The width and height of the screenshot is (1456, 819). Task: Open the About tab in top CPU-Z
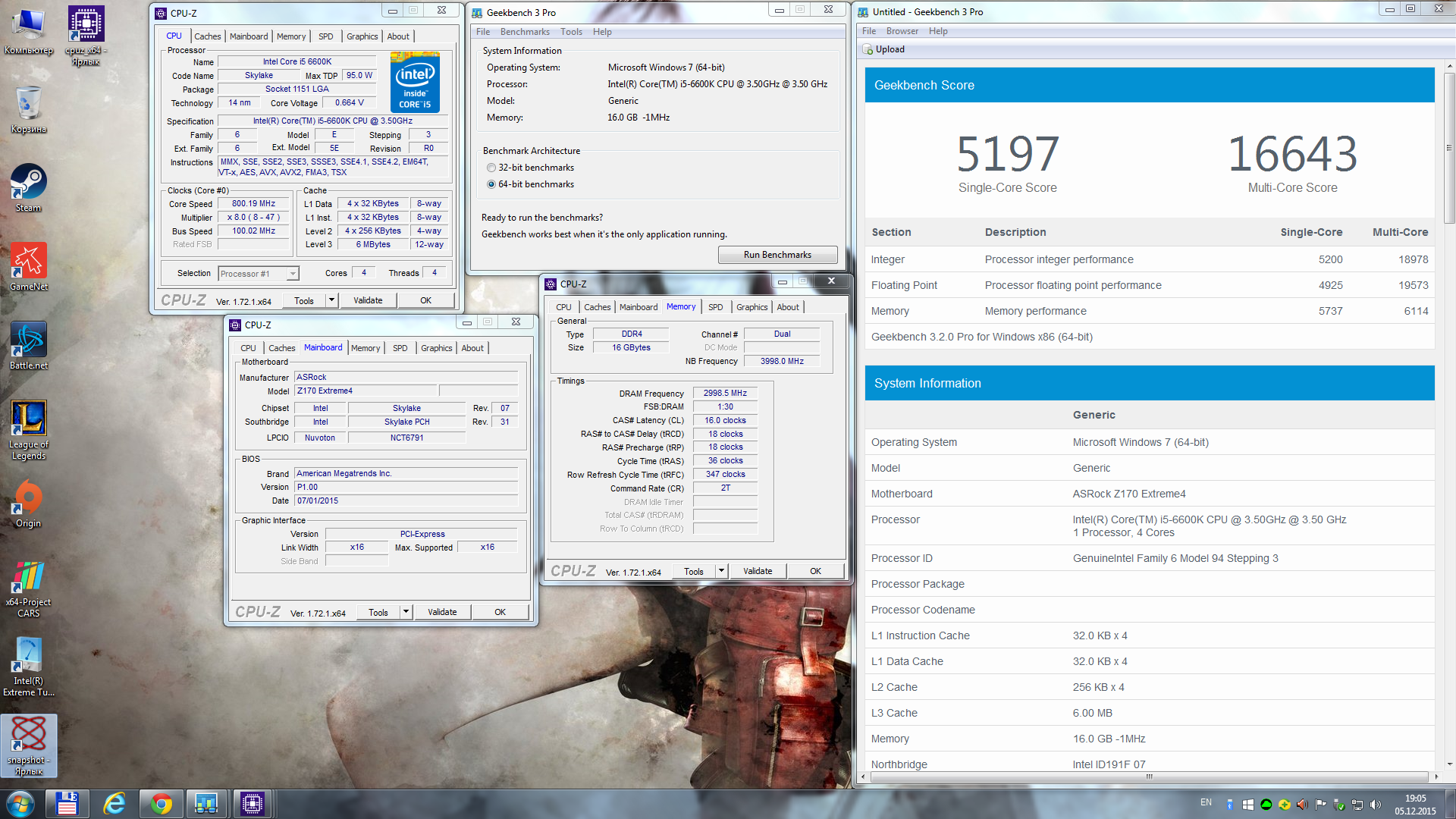pyautogui.click(x=398, y=36)
